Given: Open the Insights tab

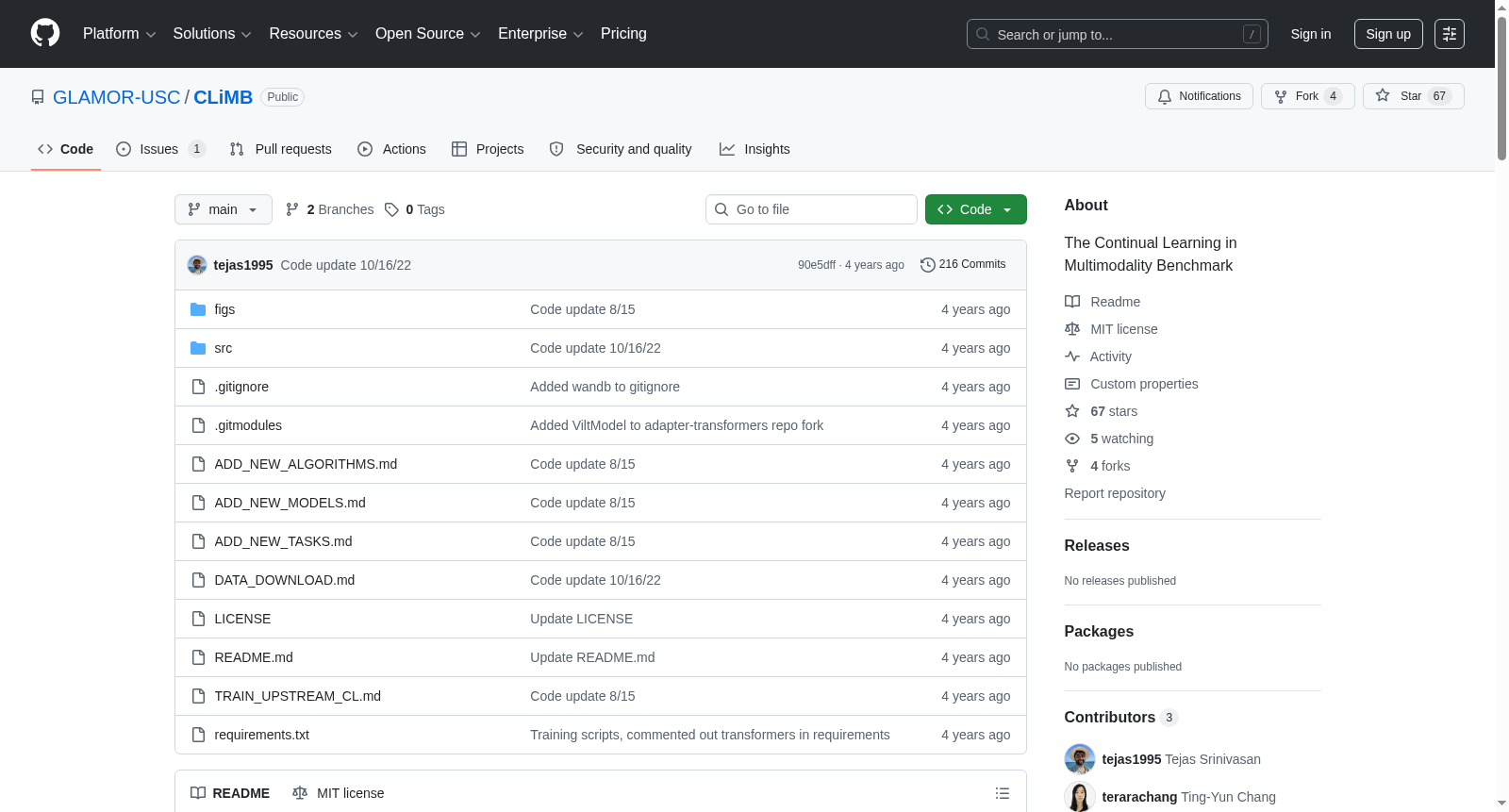Looking at the screenshot, I should pos(754,149).
